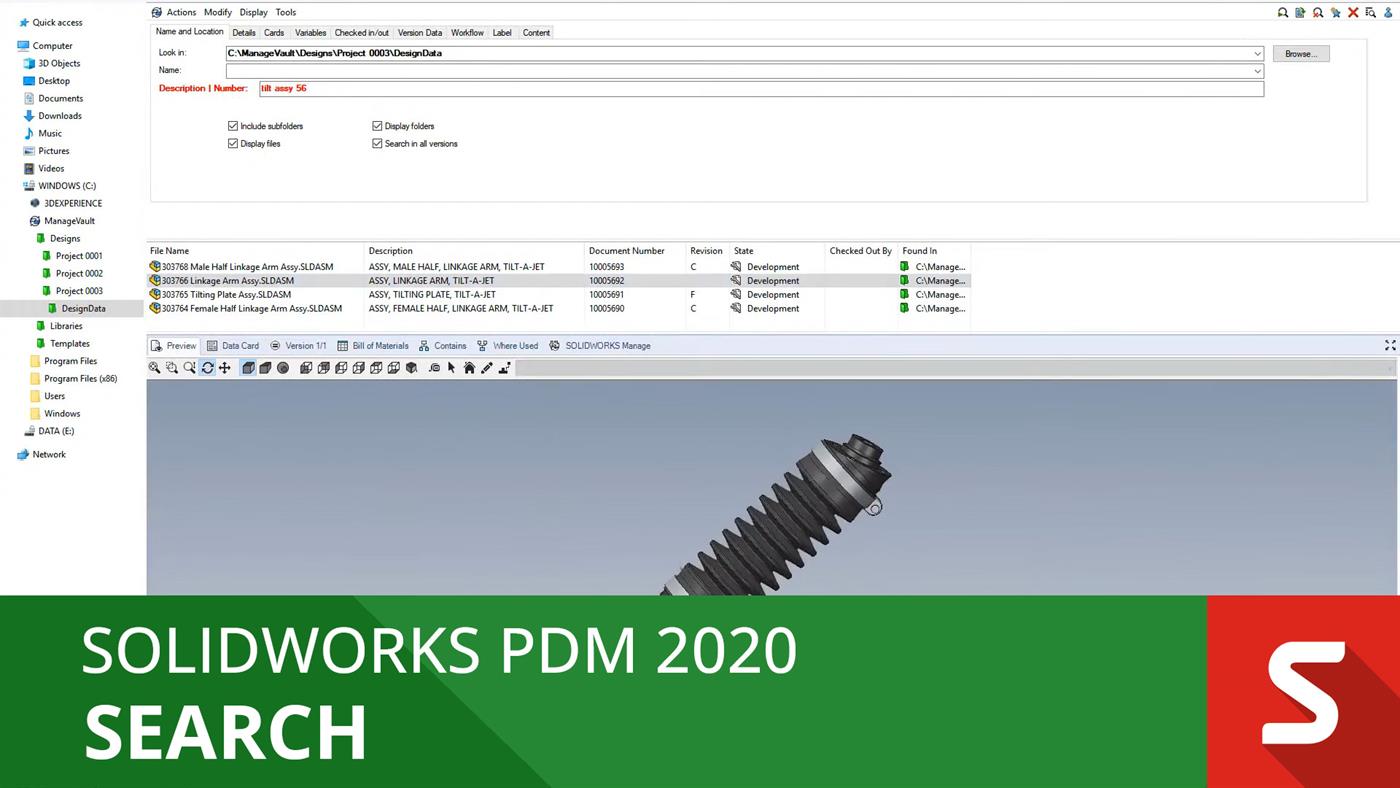Select the Pan tool in the preview toolbar
Screen dimensions: 1400x788
tap(224, 368)
